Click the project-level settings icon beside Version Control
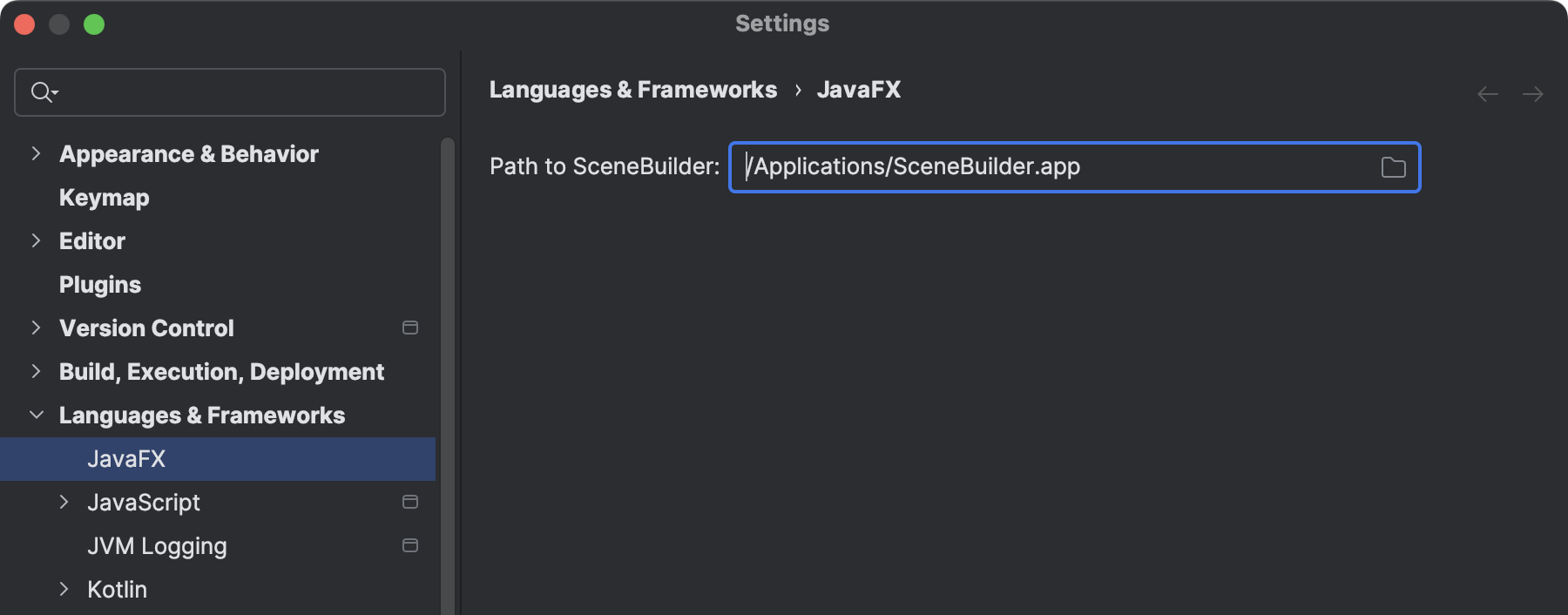The width and height of the screenshot is (1568, 615). [409, 328]
